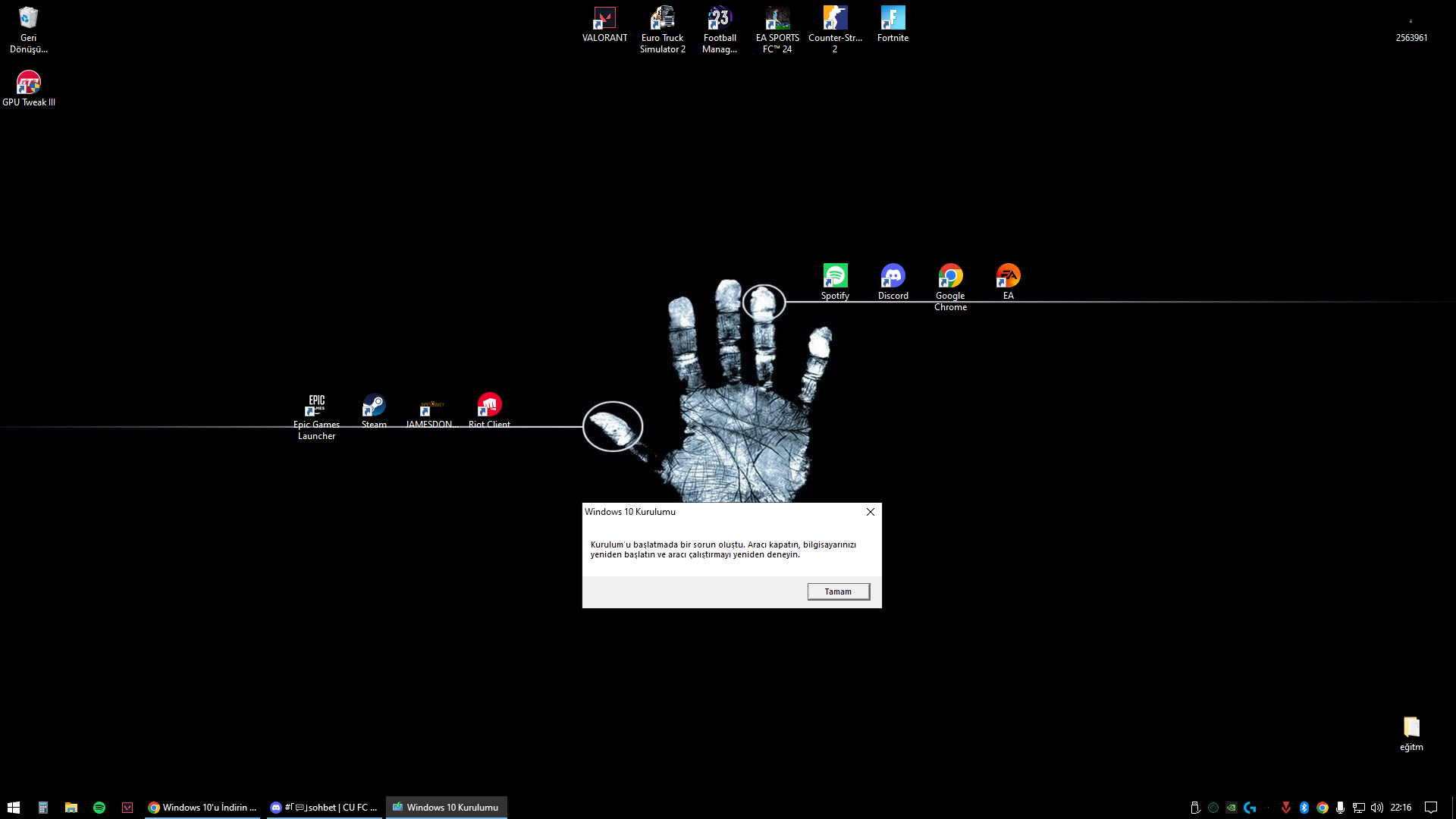
Task: Click the Tamam button in the dialog
Action: 838,591
